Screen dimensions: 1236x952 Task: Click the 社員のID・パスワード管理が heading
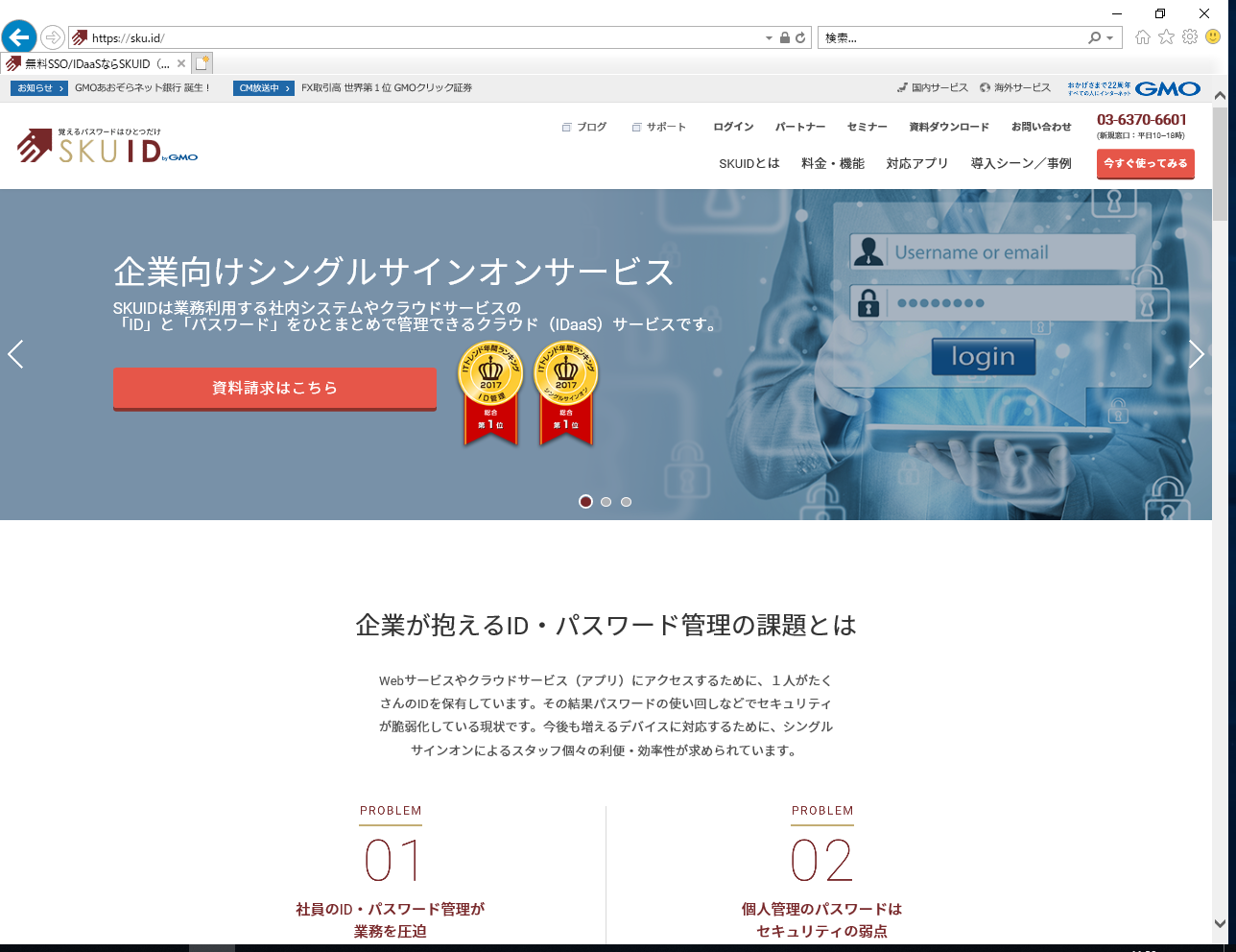coord(391,909)
